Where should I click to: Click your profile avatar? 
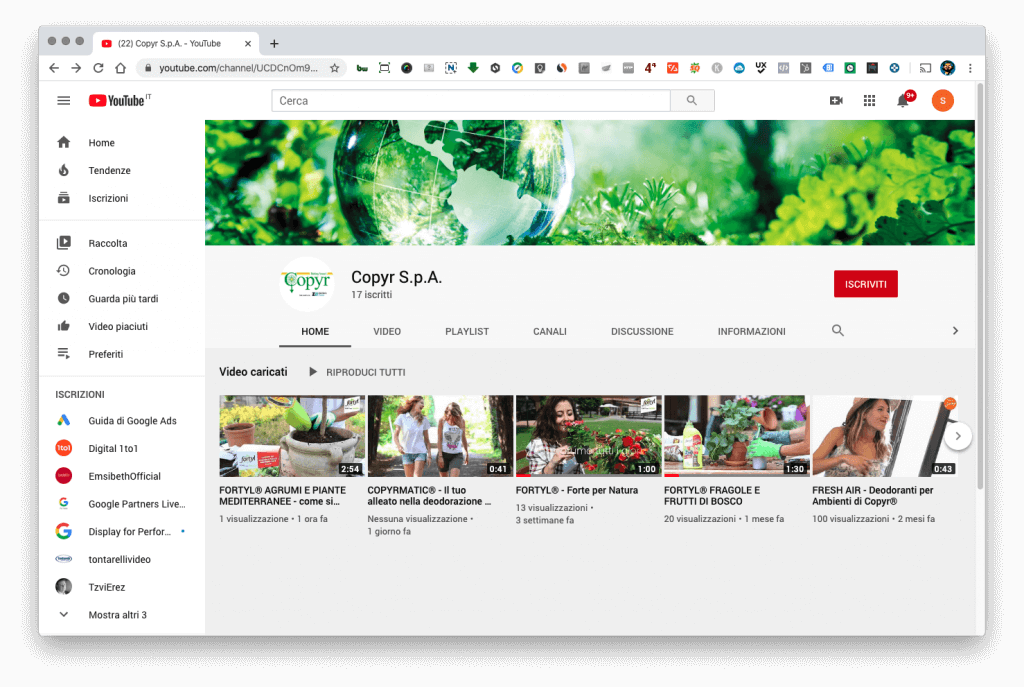(942, 100)
